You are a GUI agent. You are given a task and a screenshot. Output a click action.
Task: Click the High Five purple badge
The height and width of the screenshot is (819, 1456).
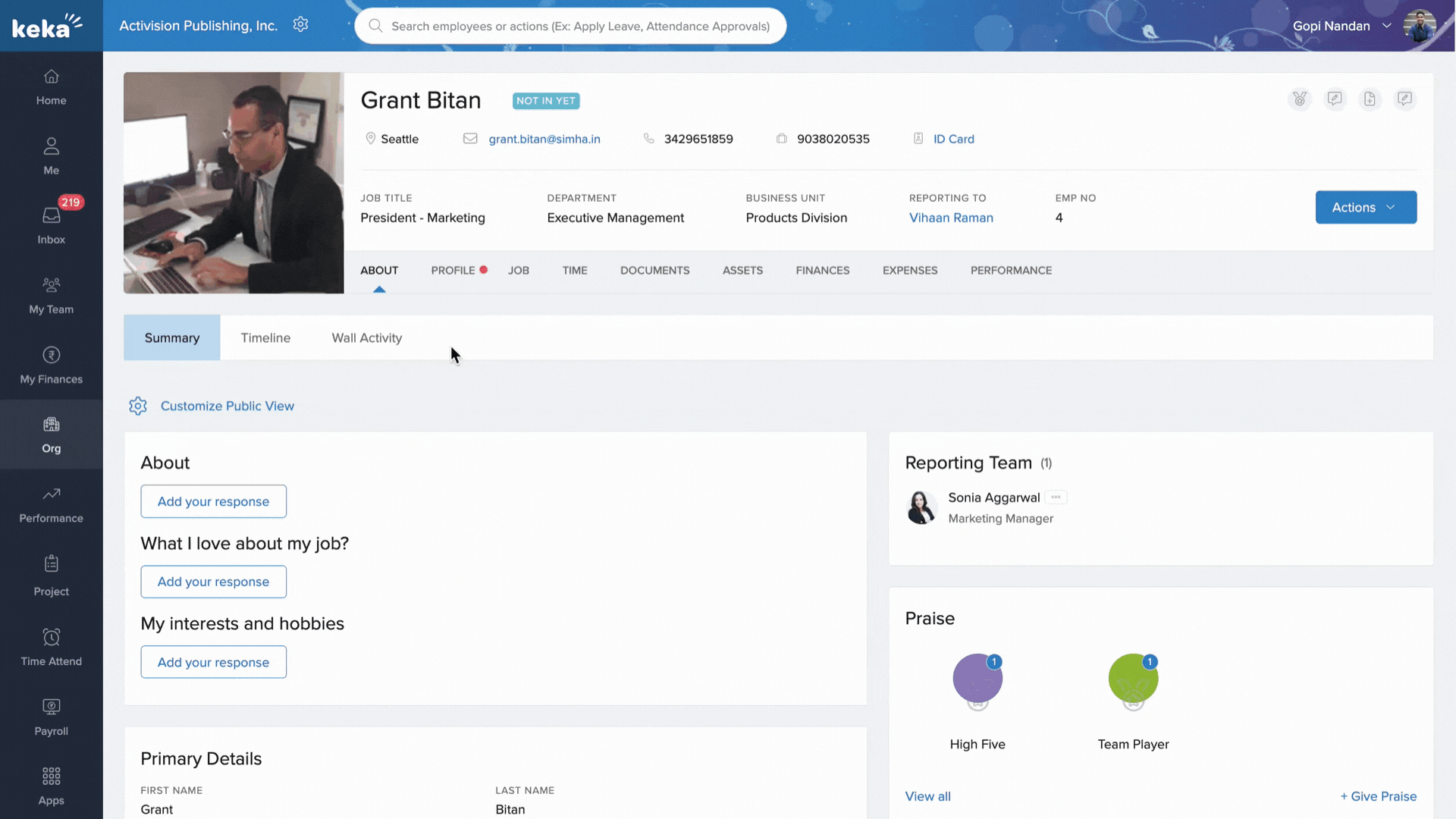point(977,679)
